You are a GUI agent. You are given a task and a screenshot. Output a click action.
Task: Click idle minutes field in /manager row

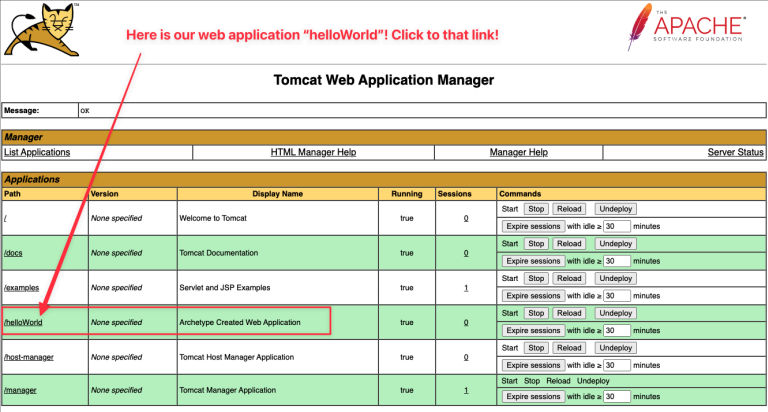click(x=617, y=396)
